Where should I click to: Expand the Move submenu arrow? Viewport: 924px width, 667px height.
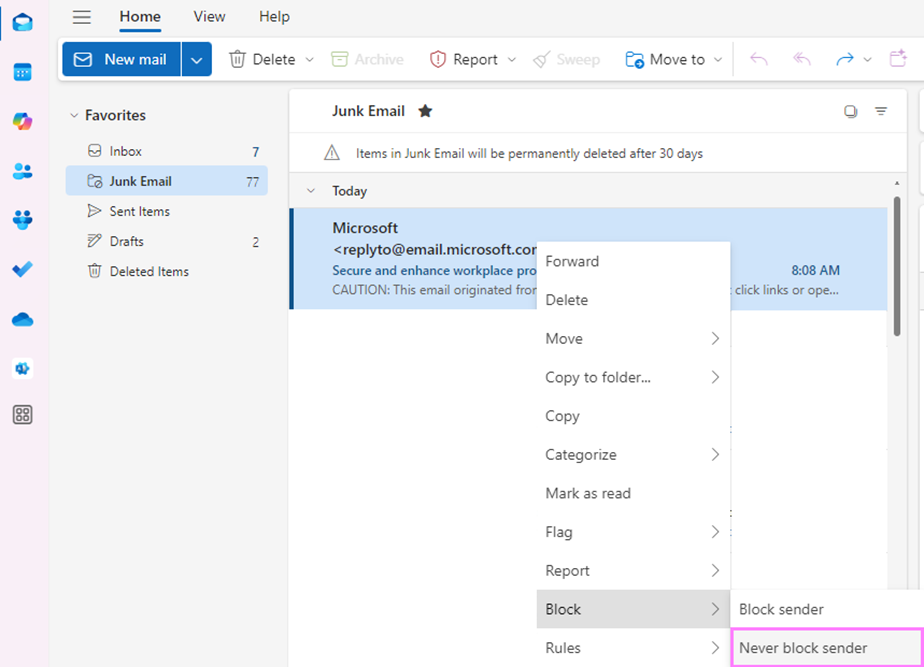click(715, 338)
